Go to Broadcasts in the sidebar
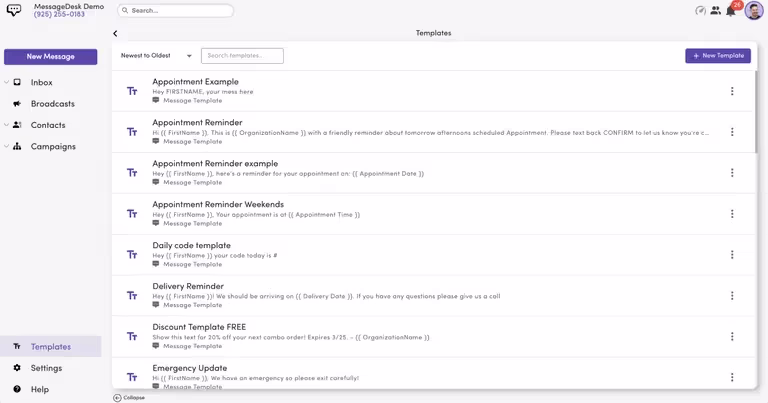The image size is (768, 403). [52, 104]
